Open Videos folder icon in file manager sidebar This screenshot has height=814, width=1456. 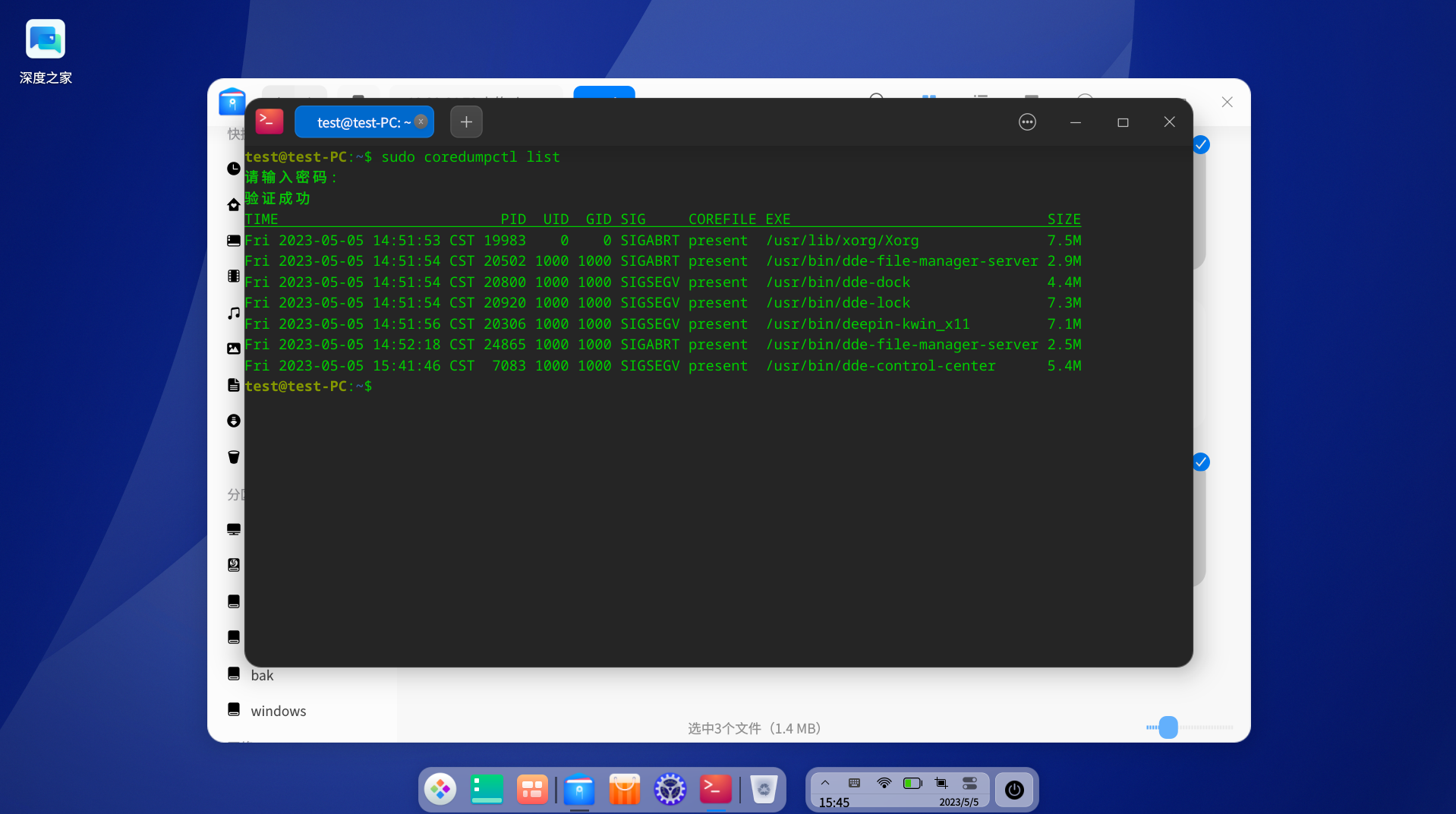click(234, 276)
